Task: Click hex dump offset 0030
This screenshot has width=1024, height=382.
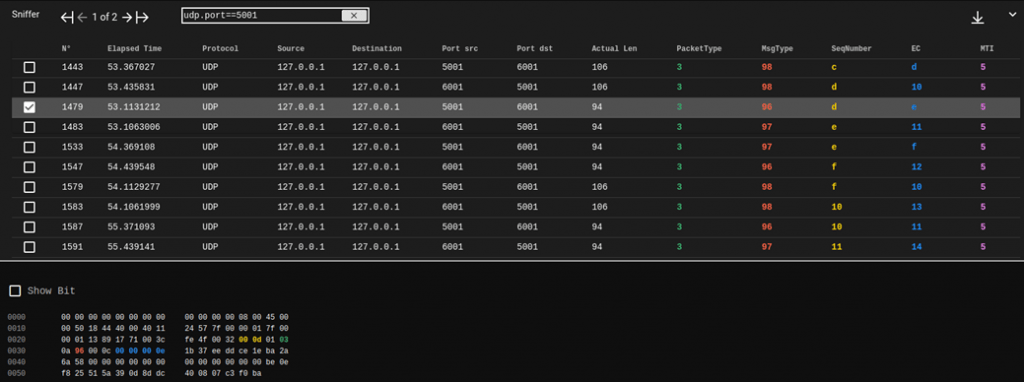Action: point(16,351)
